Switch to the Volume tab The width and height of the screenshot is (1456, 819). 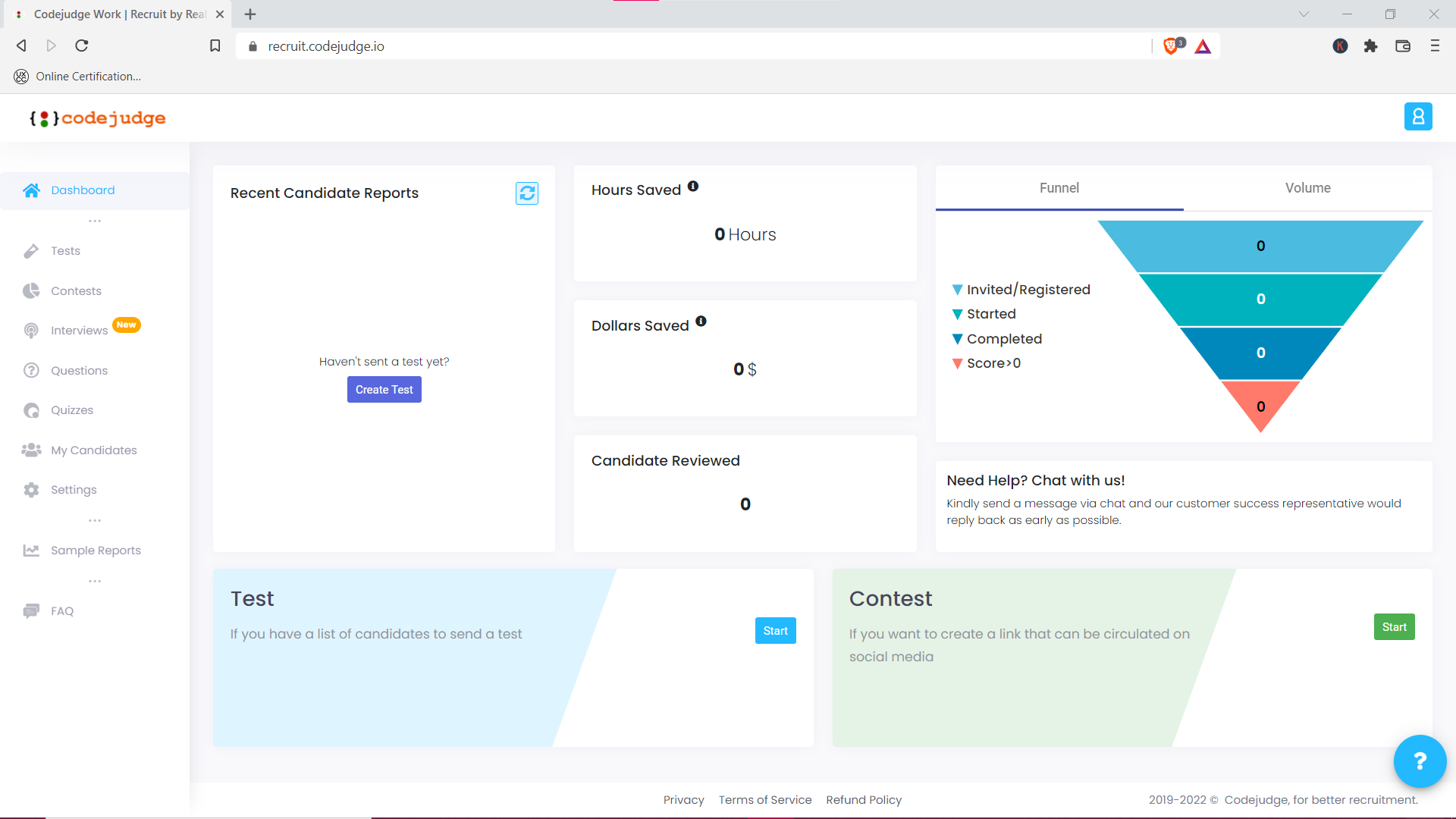[x=1307, y=188]
